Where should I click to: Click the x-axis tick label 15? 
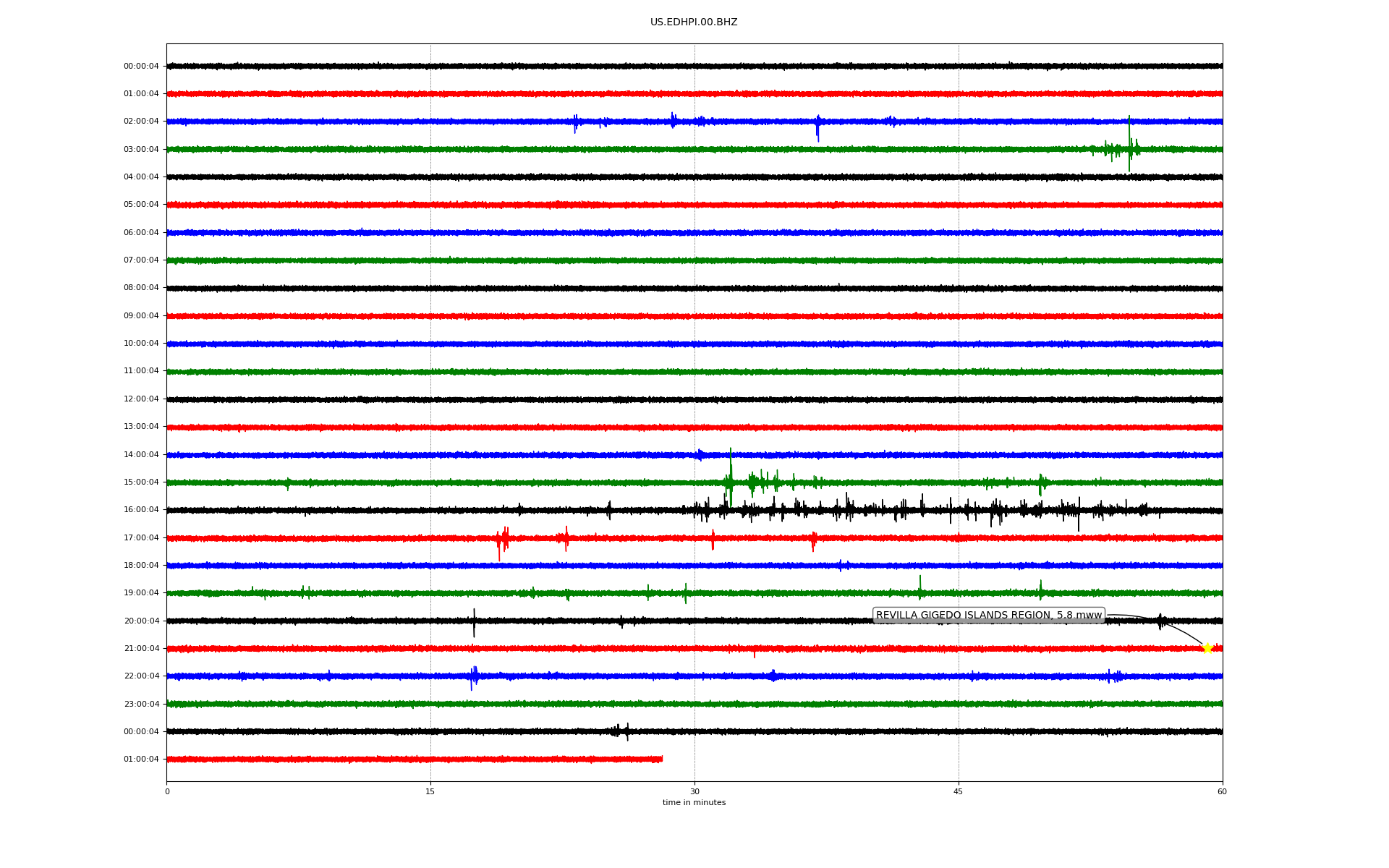pos(430,791)
